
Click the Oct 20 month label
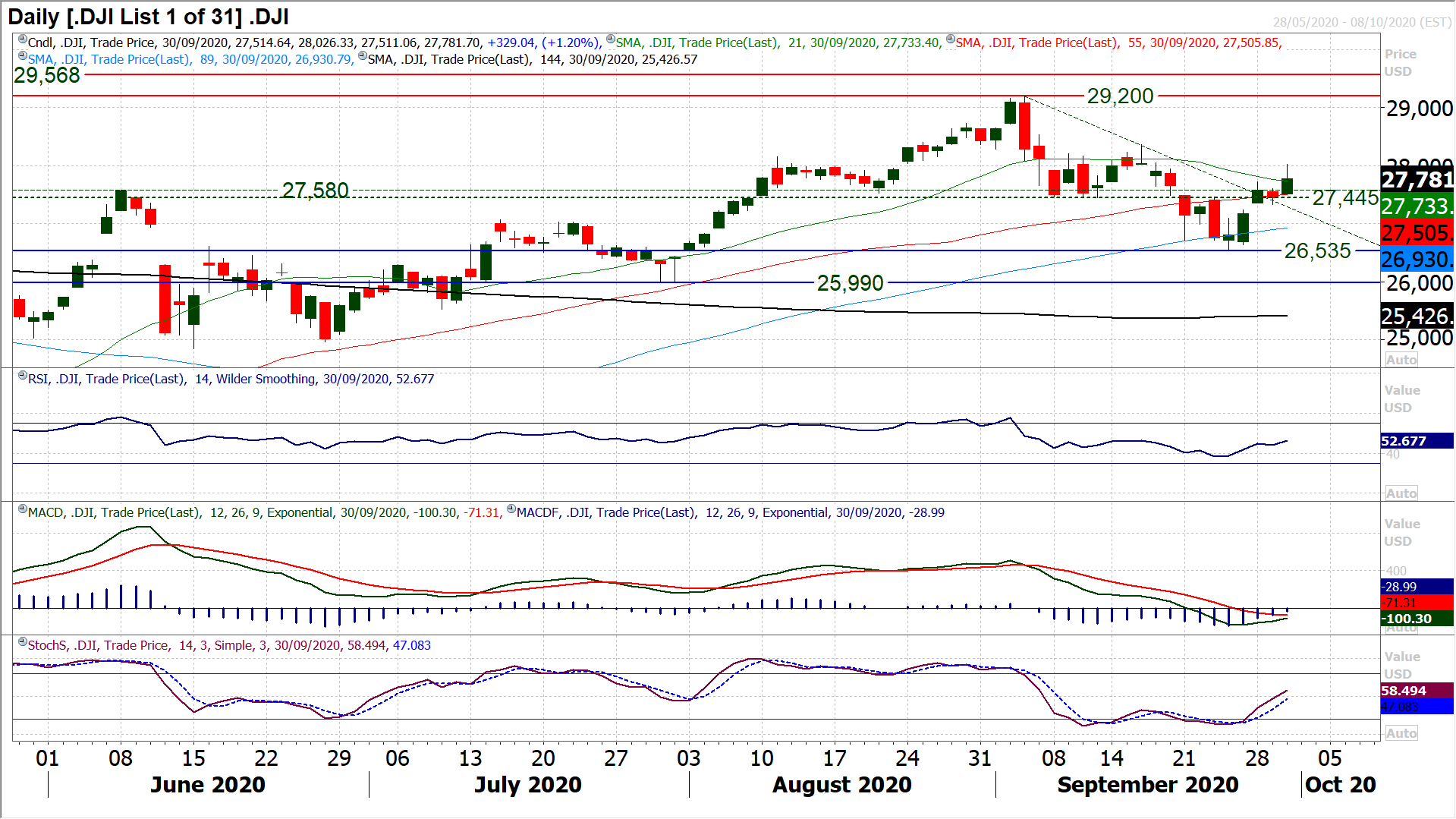pos(1341,785)
